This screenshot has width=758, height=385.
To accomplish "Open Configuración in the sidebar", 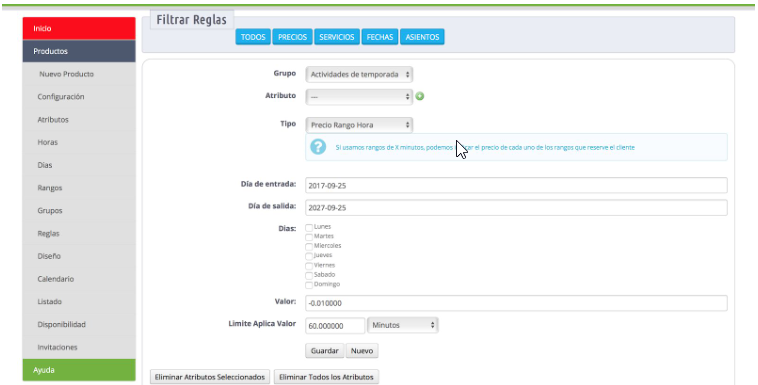I will tap(79, 97).
